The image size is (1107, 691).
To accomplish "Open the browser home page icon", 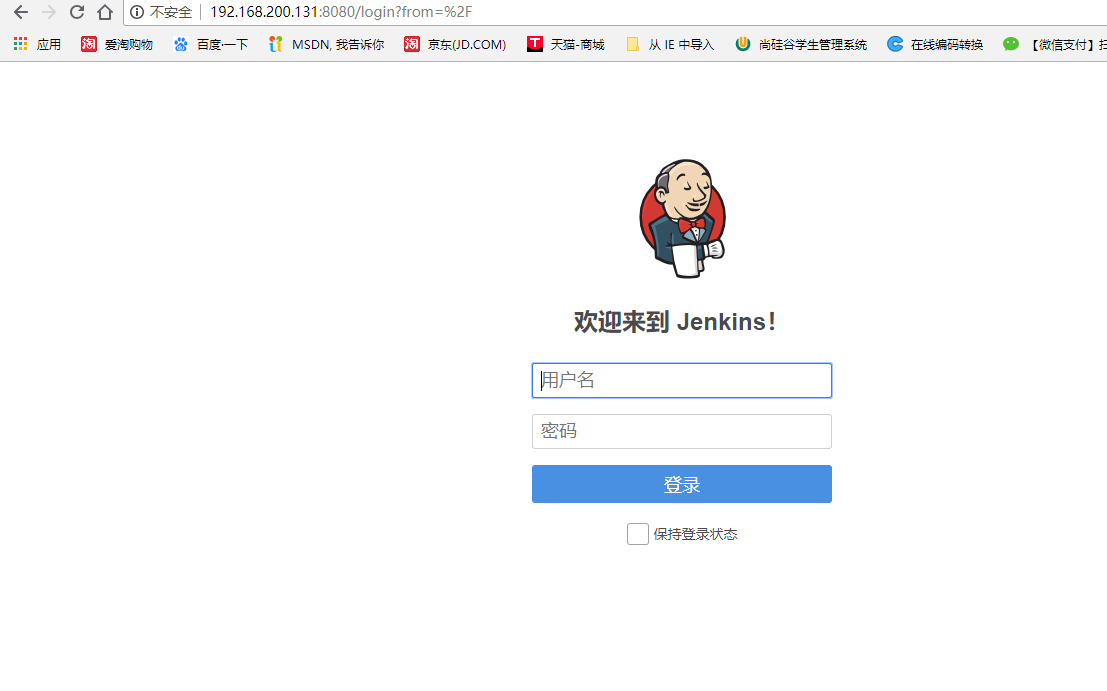I will 105,12.
